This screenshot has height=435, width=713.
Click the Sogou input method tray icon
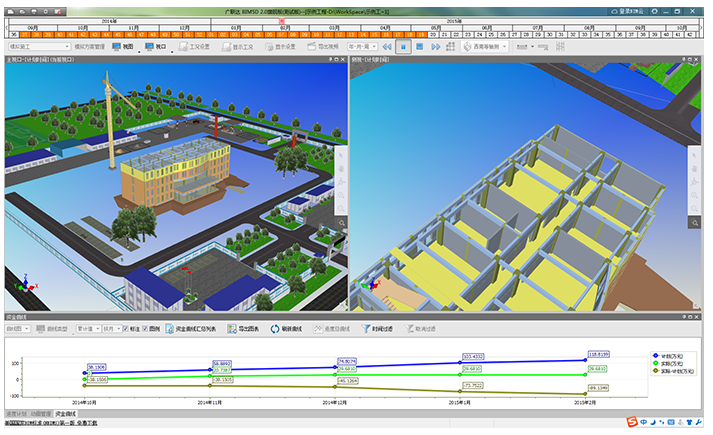pos(631,419)
